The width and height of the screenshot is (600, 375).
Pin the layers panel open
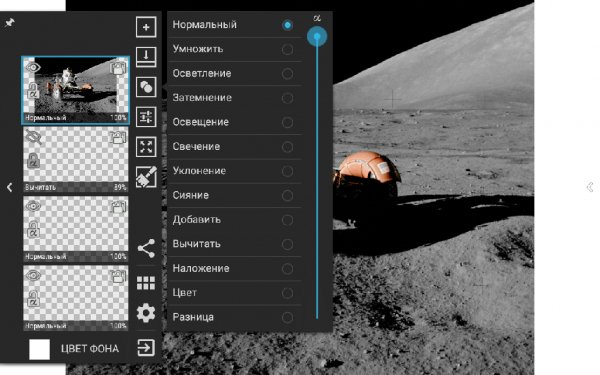(10, 23)
